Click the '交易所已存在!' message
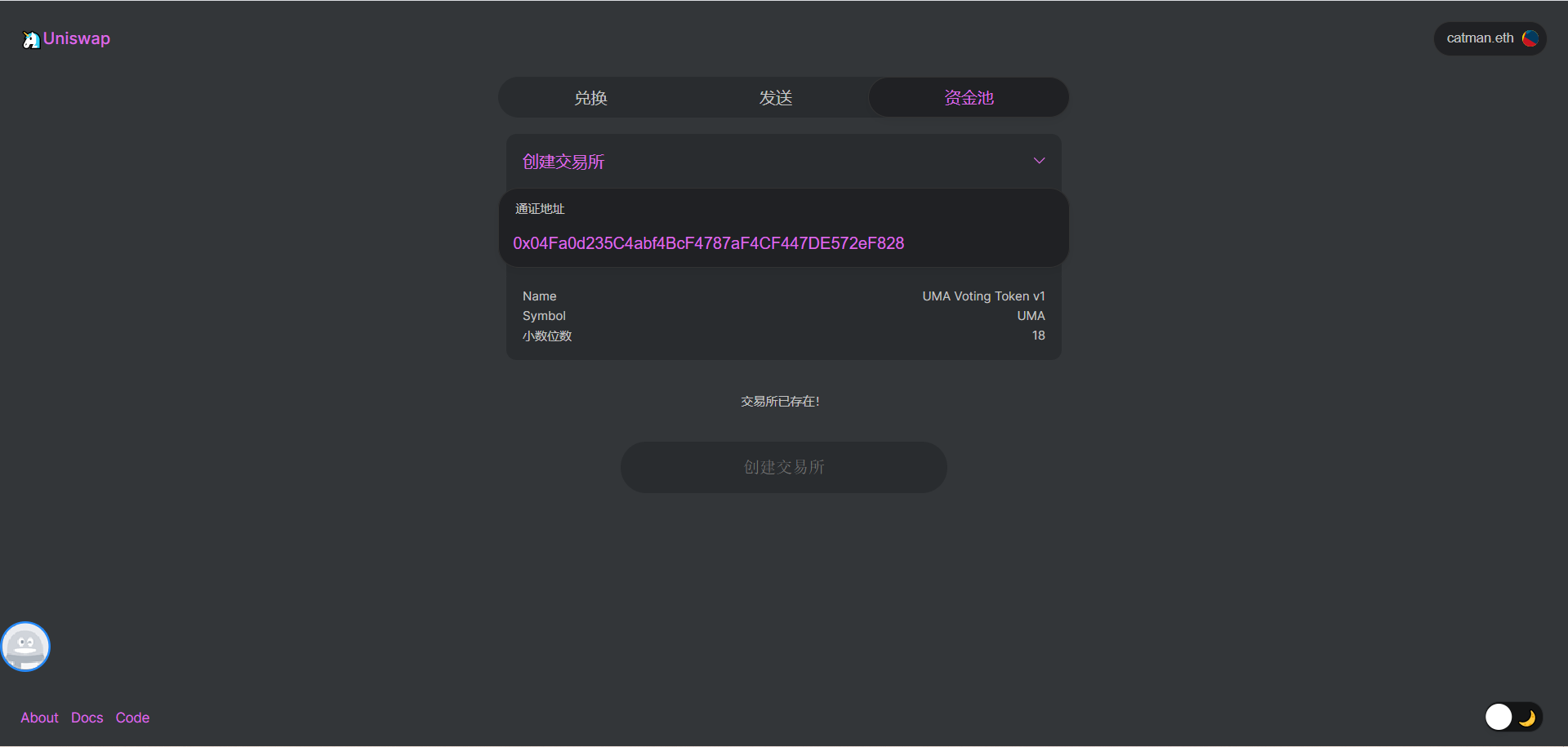The image size is (1568, 747). [780, 402]
